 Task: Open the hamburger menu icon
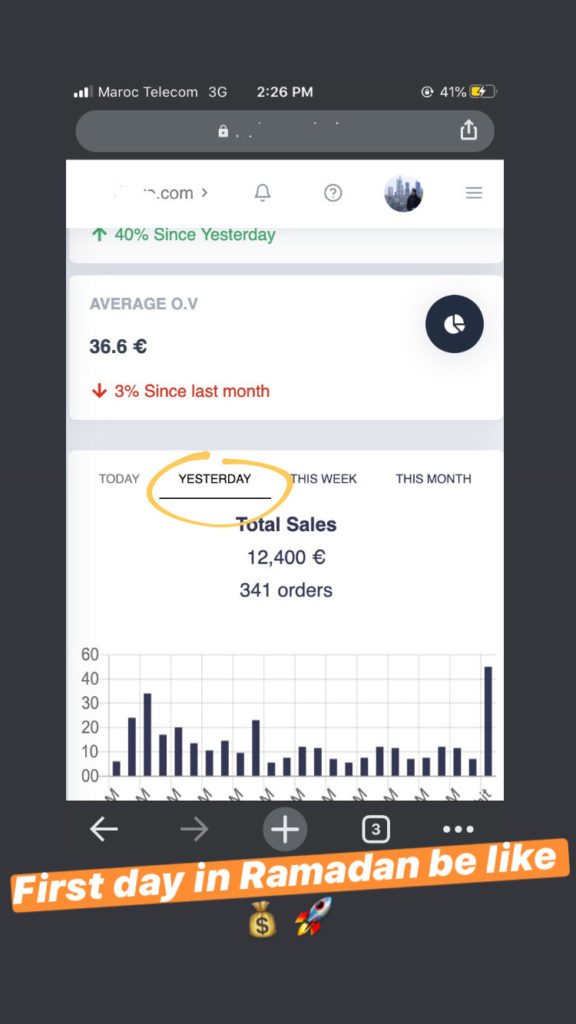pyautogui.click(x=473, y=193)
